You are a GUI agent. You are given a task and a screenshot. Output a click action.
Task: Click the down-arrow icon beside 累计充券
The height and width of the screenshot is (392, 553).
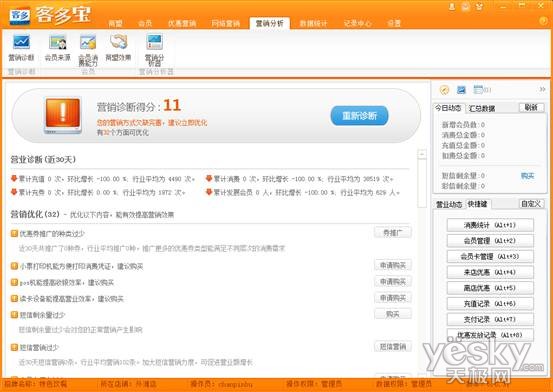point(14,192)
